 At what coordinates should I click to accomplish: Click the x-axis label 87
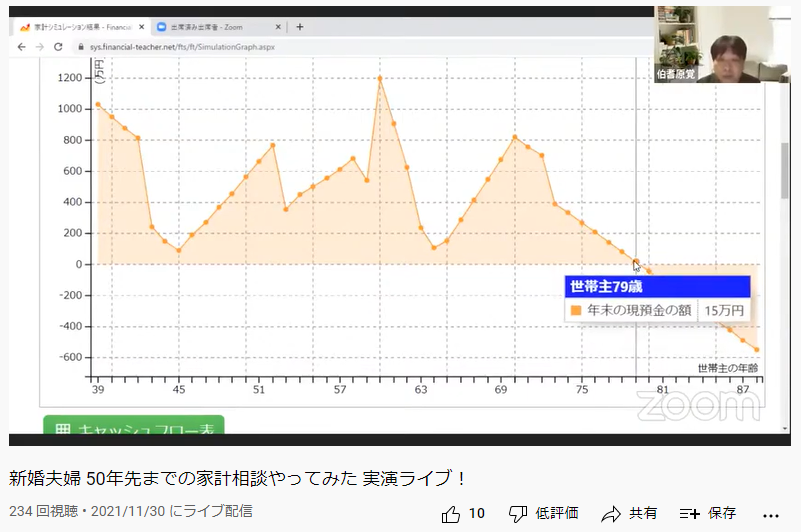pos(743,389)
